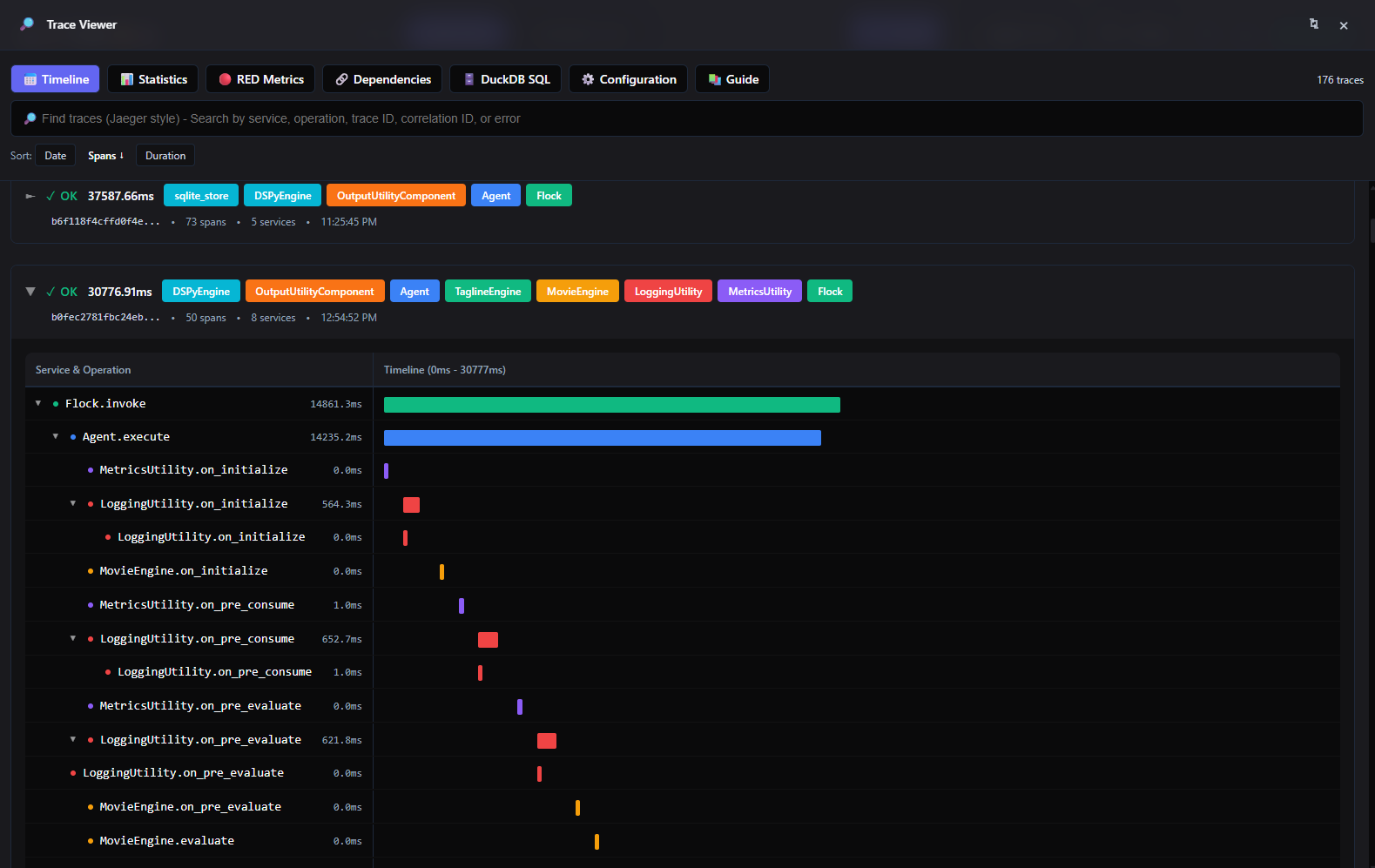1375x868 pixels.
Task: Collapse the Flock.invoke span row
Action: (38, 403)
